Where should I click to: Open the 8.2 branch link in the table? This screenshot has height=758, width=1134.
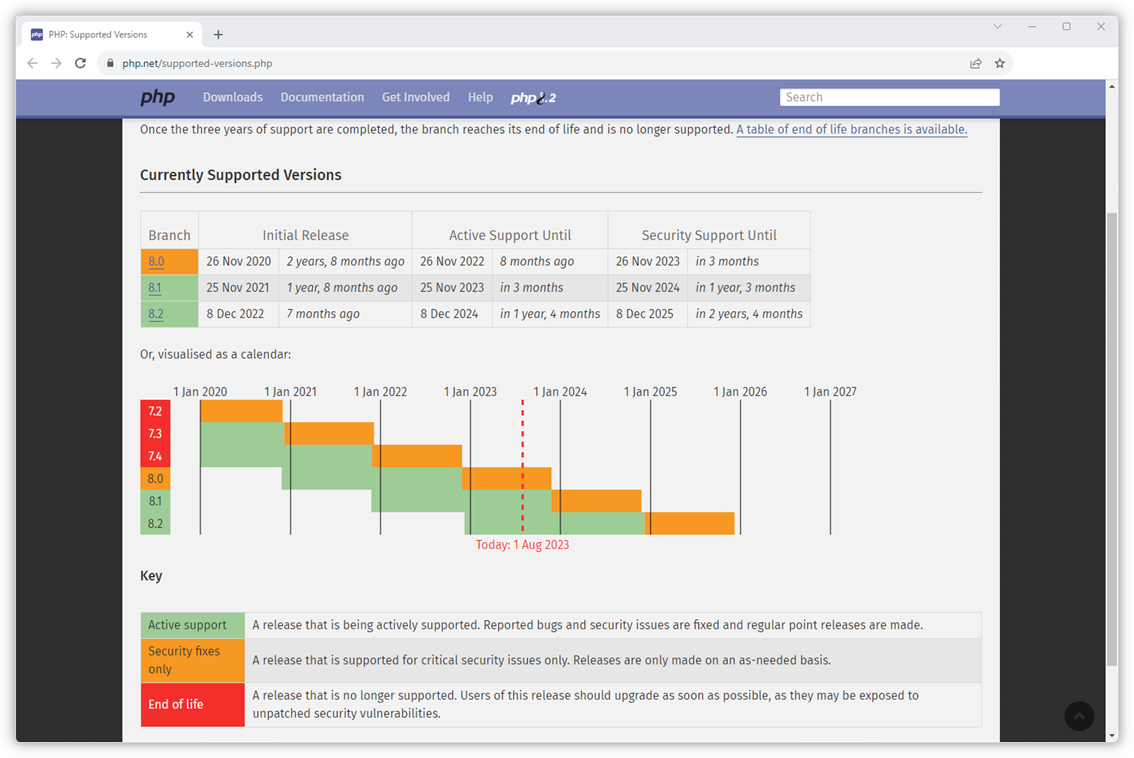coord(156,314)
